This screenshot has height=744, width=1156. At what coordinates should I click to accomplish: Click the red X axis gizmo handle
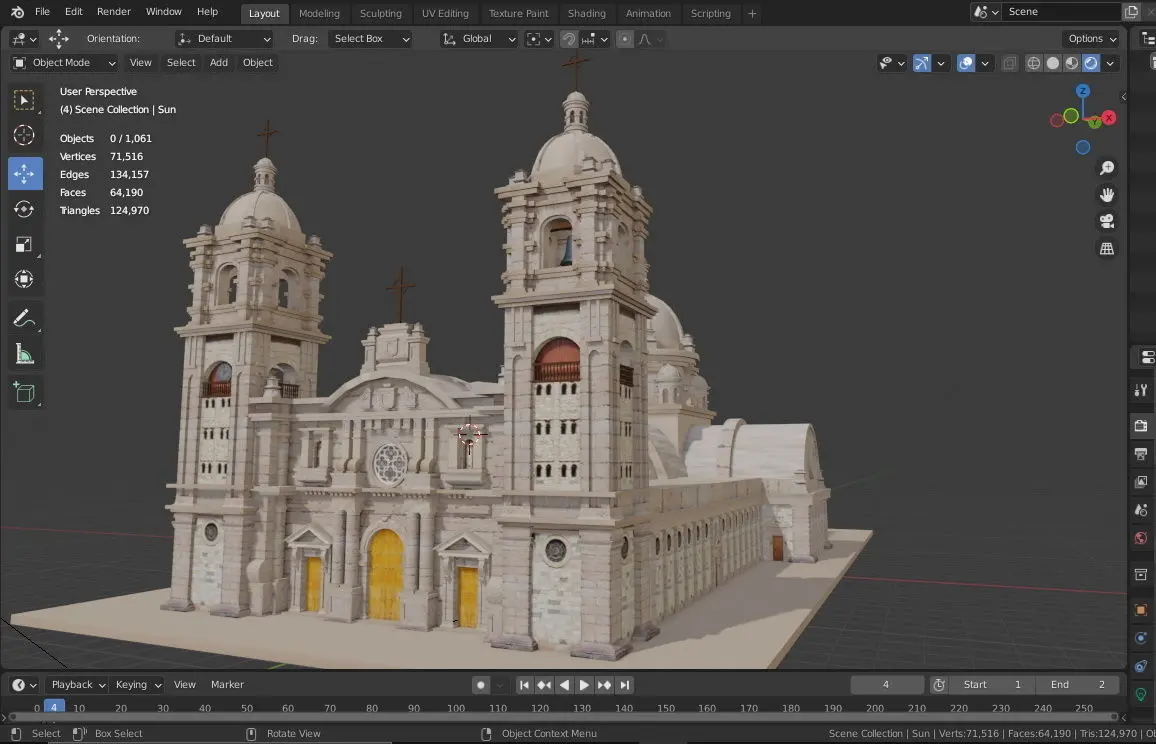[x=1109, y=118]
